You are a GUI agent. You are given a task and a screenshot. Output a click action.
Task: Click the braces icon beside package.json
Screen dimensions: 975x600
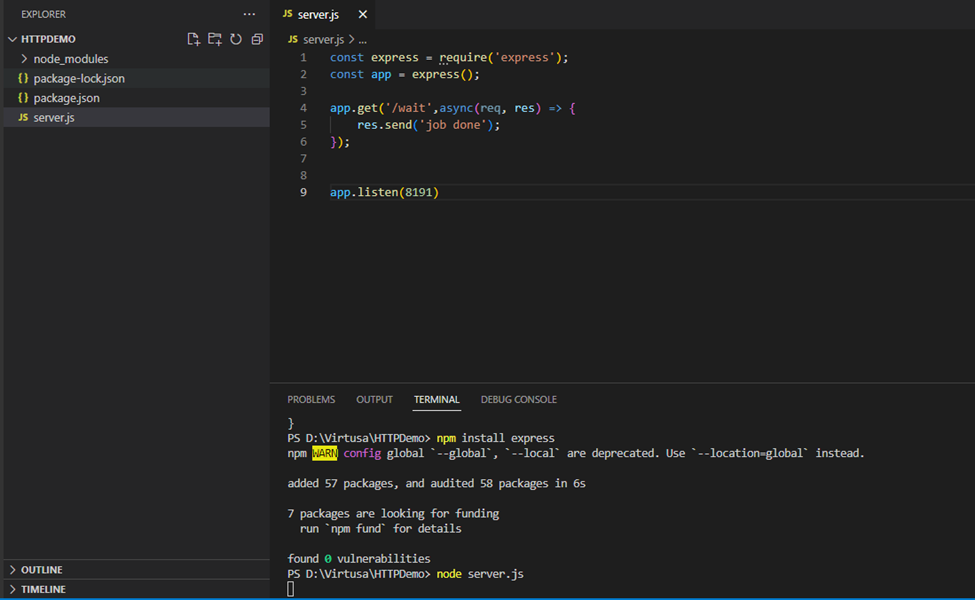click(23, 98)
